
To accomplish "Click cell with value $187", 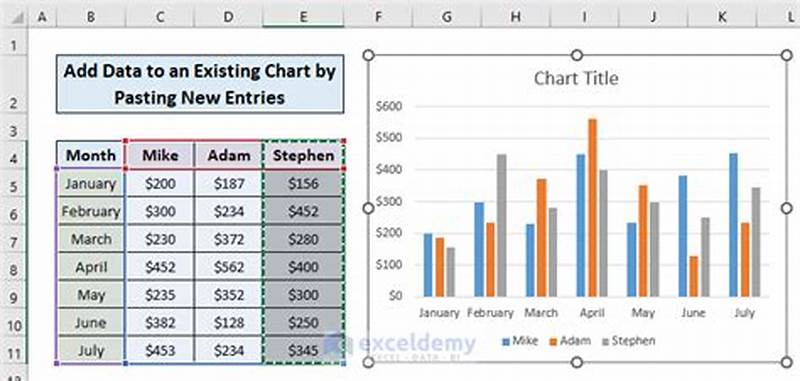I will 229,184.
